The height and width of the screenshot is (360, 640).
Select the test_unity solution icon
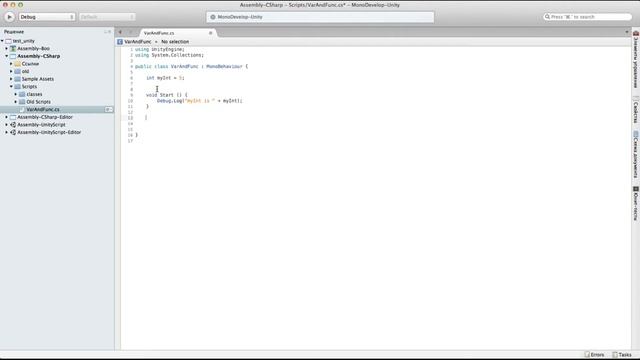[x=8, y=41]
